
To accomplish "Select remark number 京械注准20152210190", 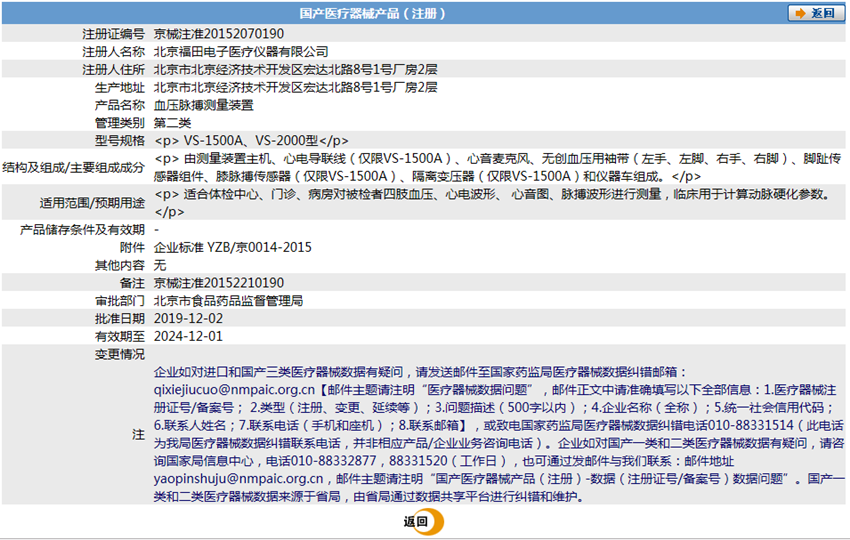I will click(x=218, y=283).
